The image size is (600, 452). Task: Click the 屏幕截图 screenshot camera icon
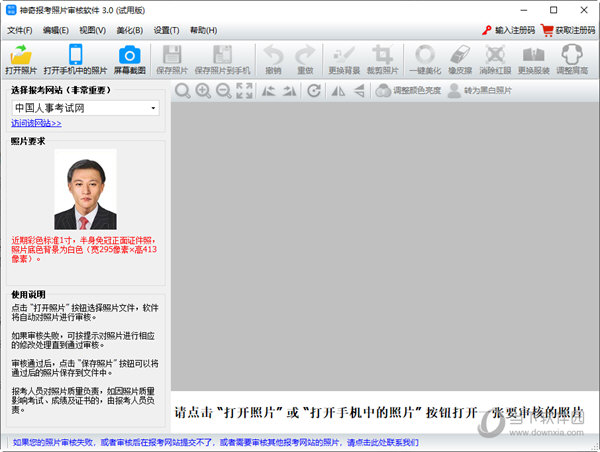pyautogui.click(x=128, y=55)
